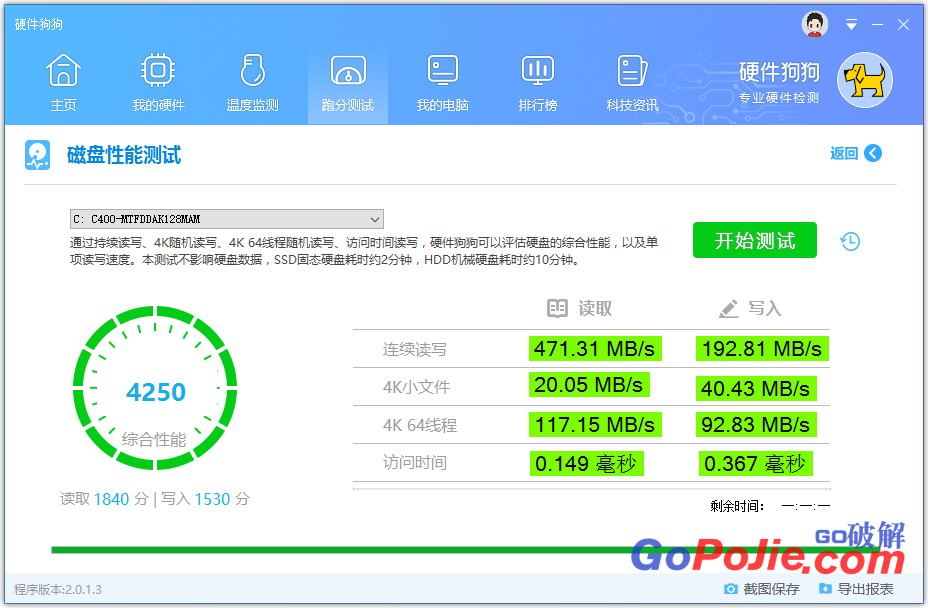Select the 0.367 毫秒 access time
Screen dimensions: 928x608
pos(755,464)
